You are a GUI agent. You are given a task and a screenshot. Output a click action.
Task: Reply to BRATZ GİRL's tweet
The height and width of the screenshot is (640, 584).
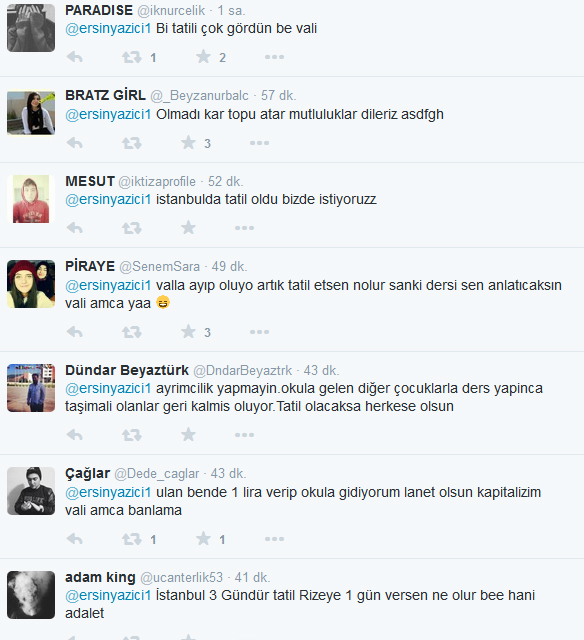pos(75,143)
